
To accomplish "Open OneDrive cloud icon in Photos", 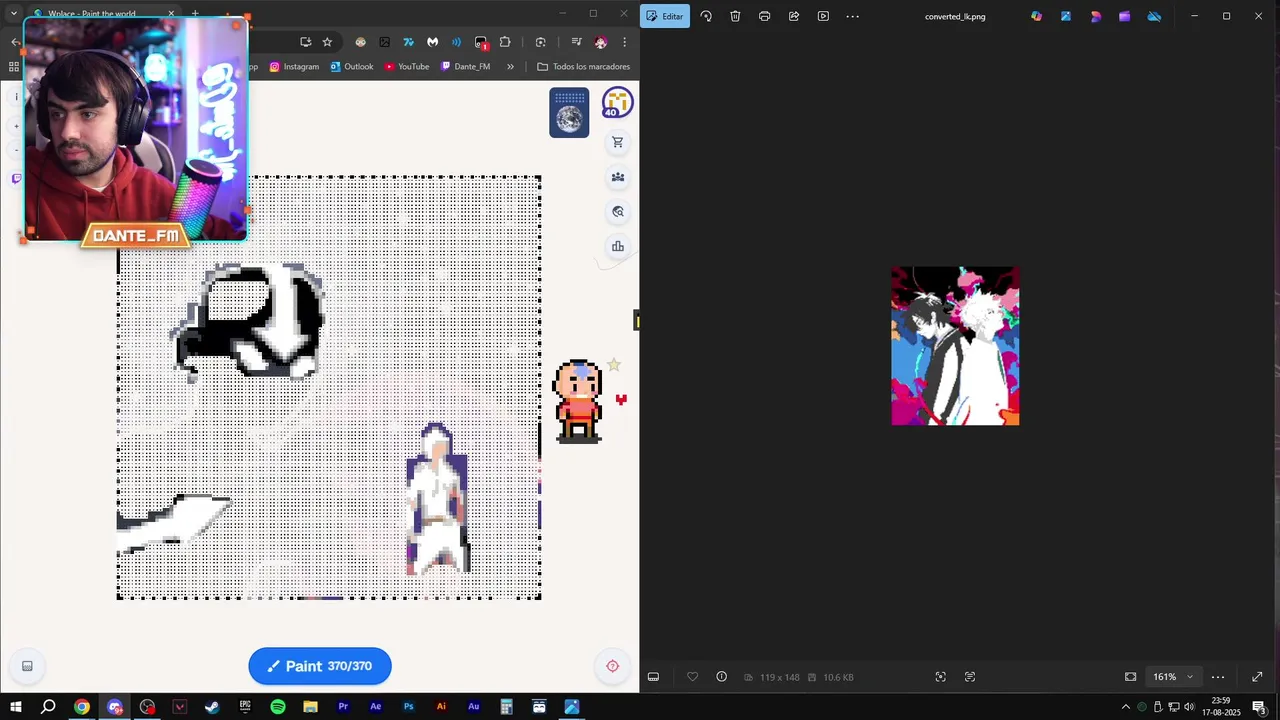I will click(1154, 16).
